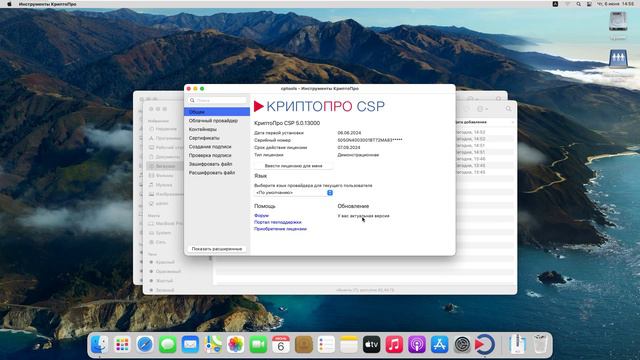Open Contacts app in dock

tap(304, 345)
